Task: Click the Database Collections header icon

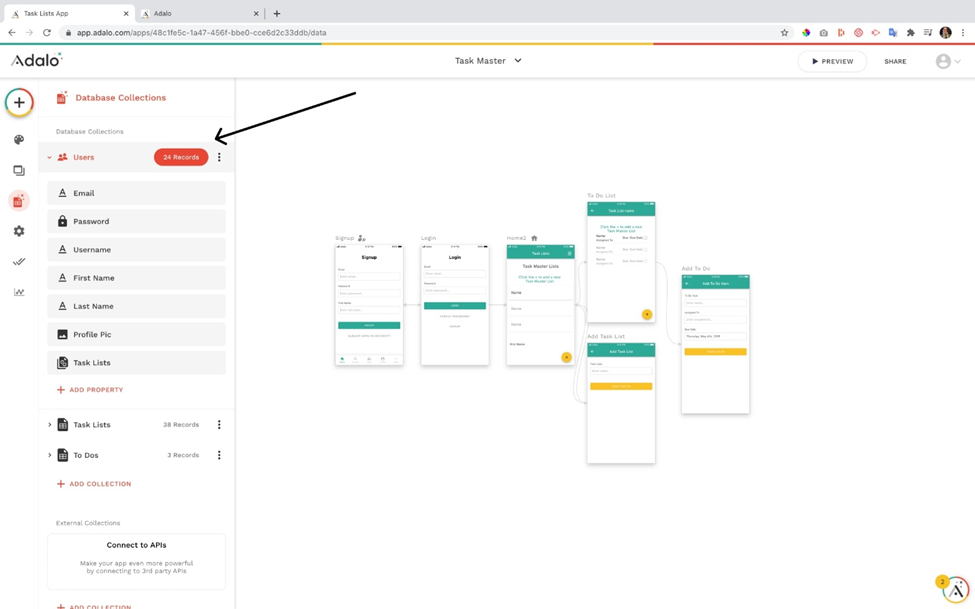Action: (x=62, y=98)
